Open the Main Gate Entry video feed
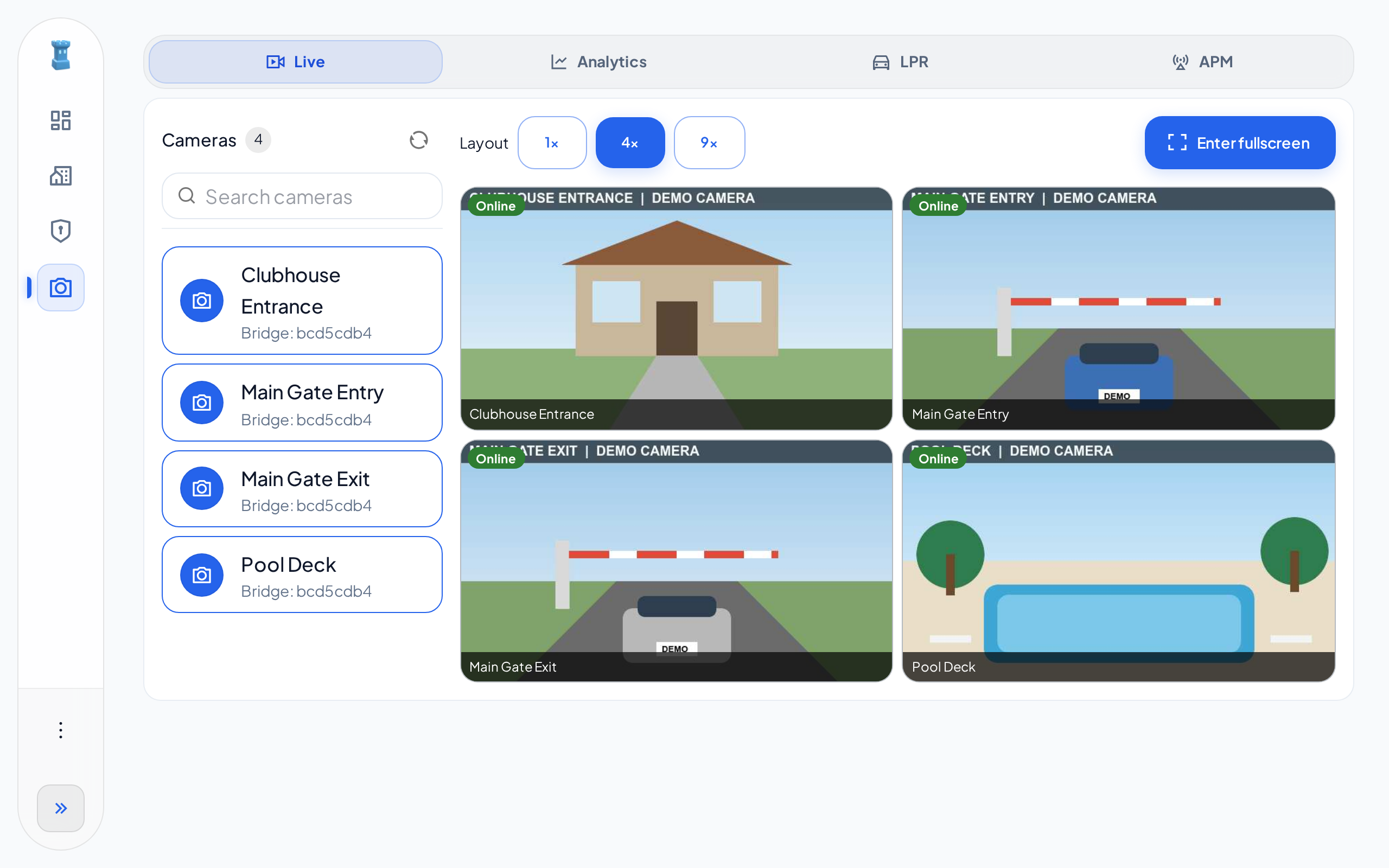The width and height of the screenshot is (1389, 868). tap(1118, 308)
